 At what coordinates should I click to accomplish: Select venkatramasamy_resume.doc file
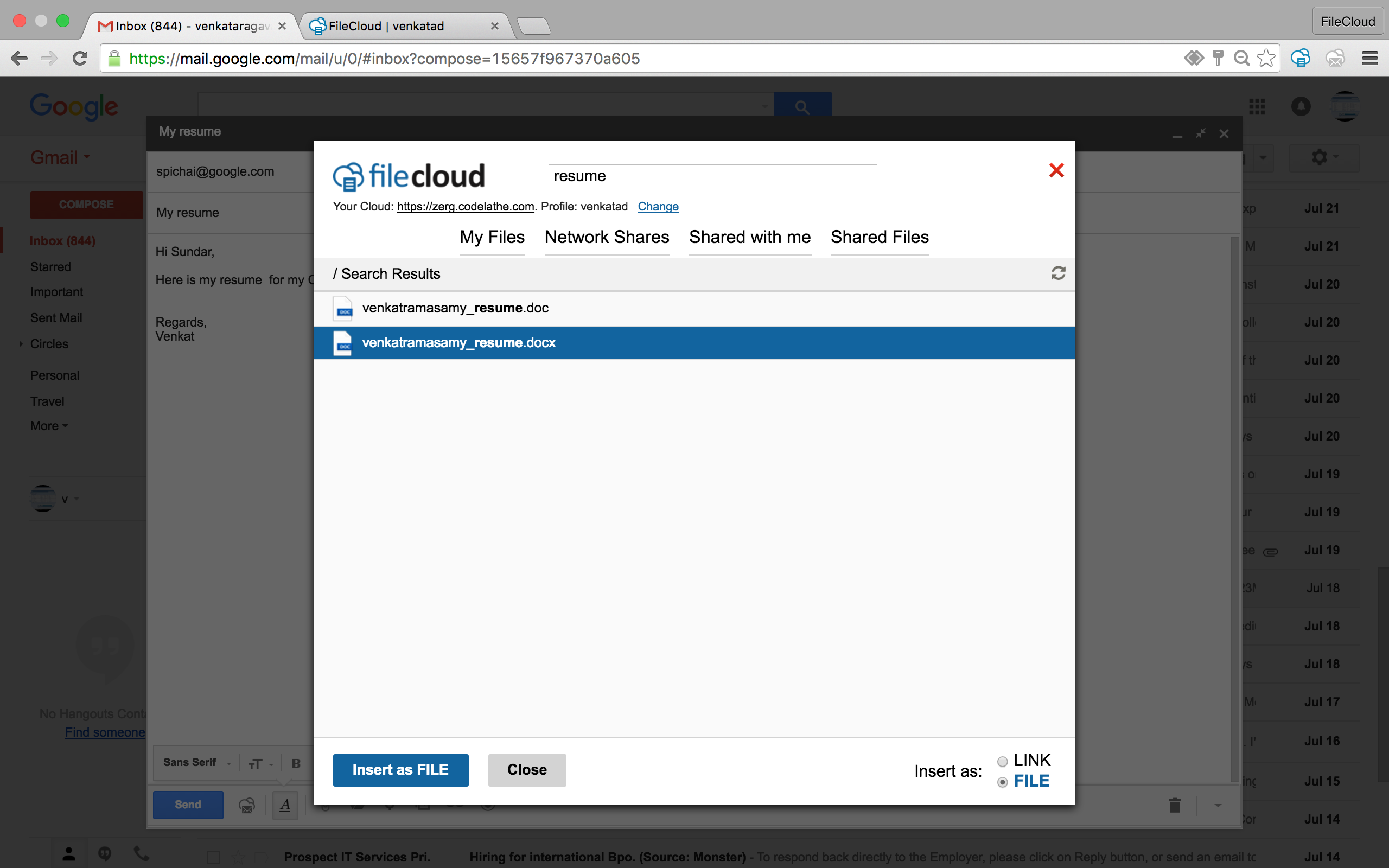click(x=694, y=308)
